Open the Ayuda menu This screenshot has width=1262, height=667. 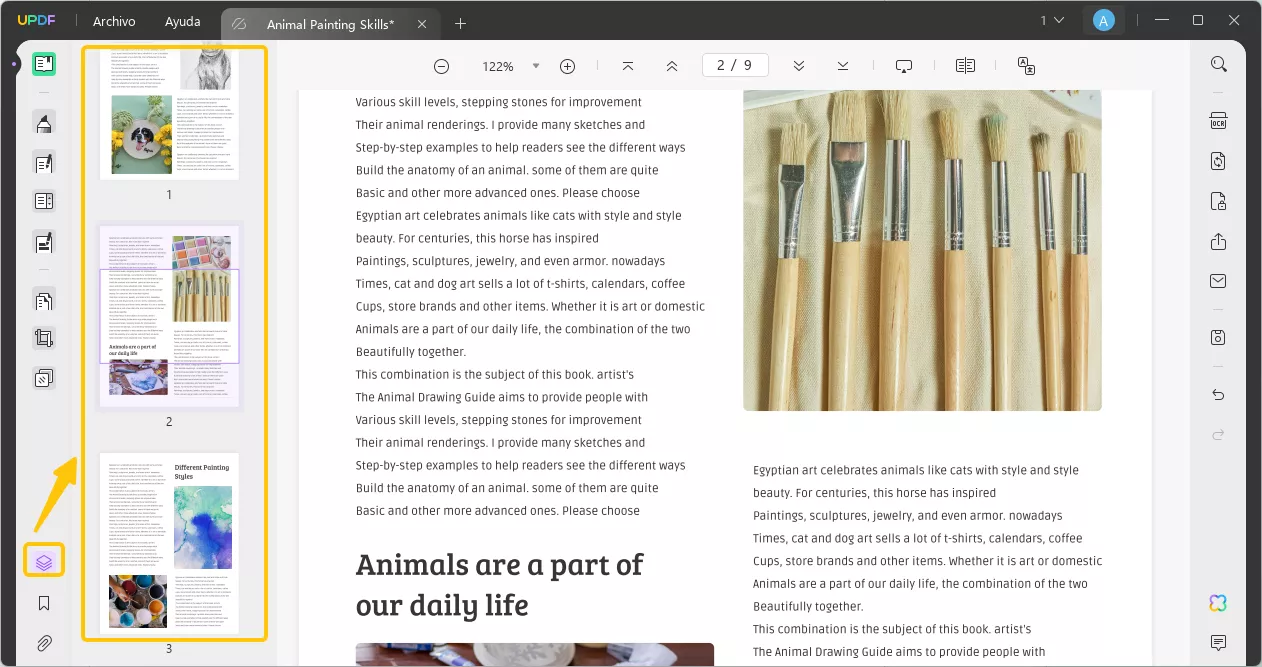[x=182, y=21]
